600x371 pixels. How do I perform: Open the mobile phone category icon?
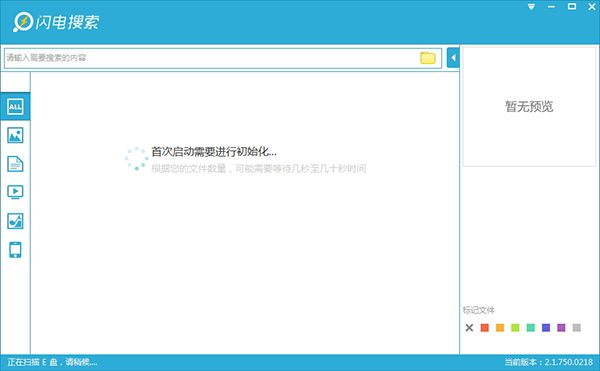(15, 250)
